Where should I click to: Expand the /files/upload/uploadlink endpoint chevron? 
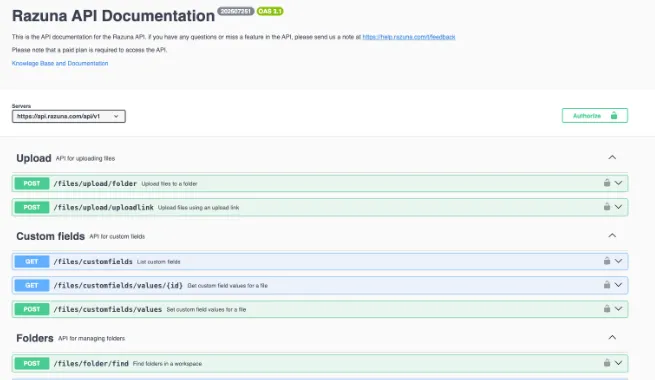618,207
